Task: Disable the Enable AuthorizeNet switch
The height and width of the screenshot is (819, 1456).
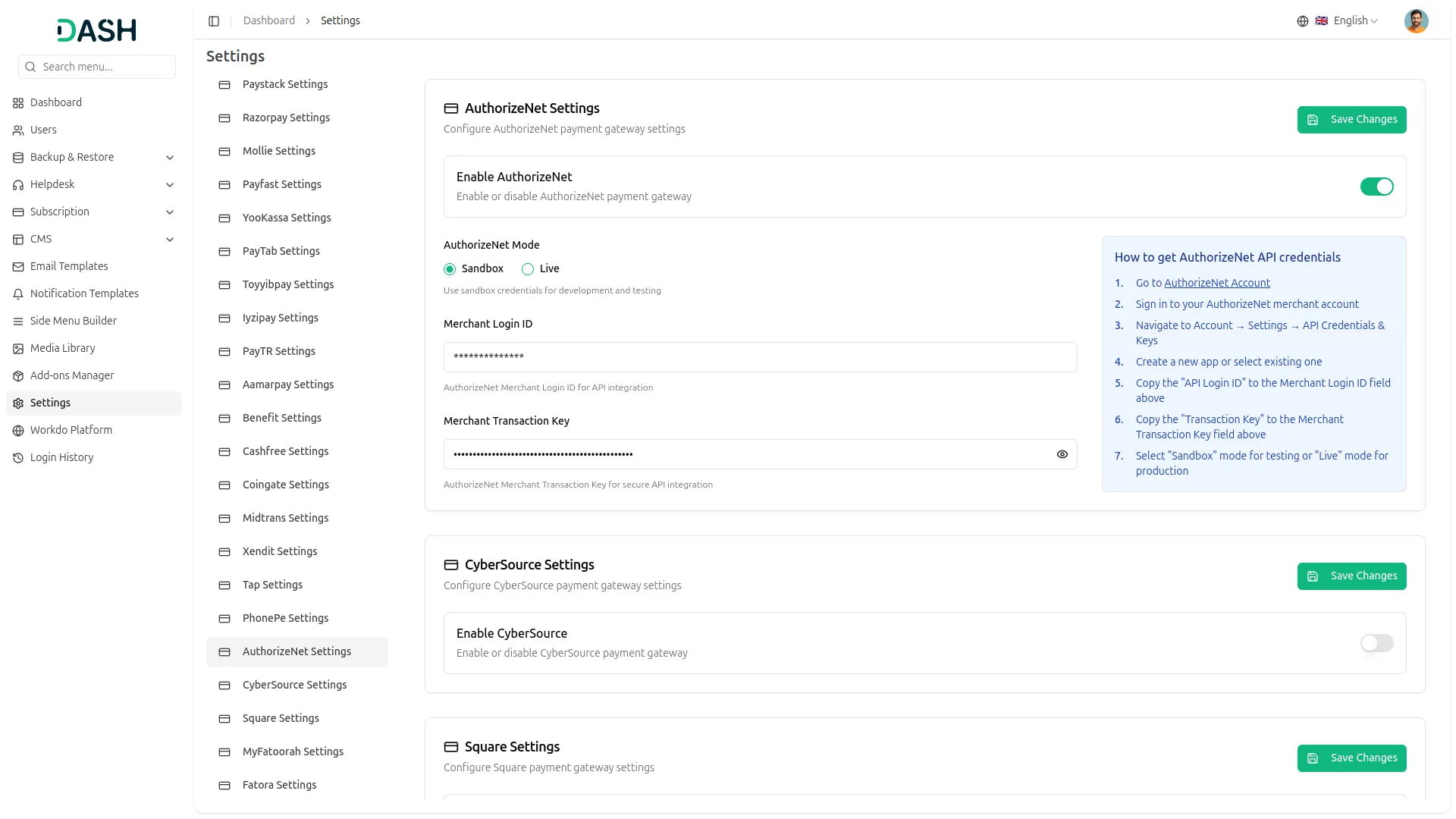Action: [1376, 187]
